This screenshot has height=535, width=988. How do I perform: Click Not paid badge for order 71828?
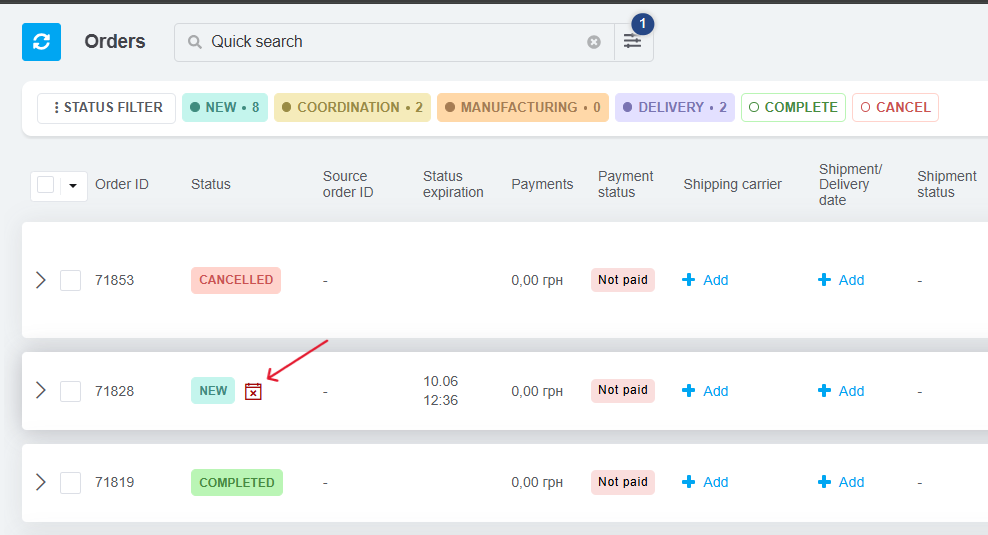coord(623,390)
